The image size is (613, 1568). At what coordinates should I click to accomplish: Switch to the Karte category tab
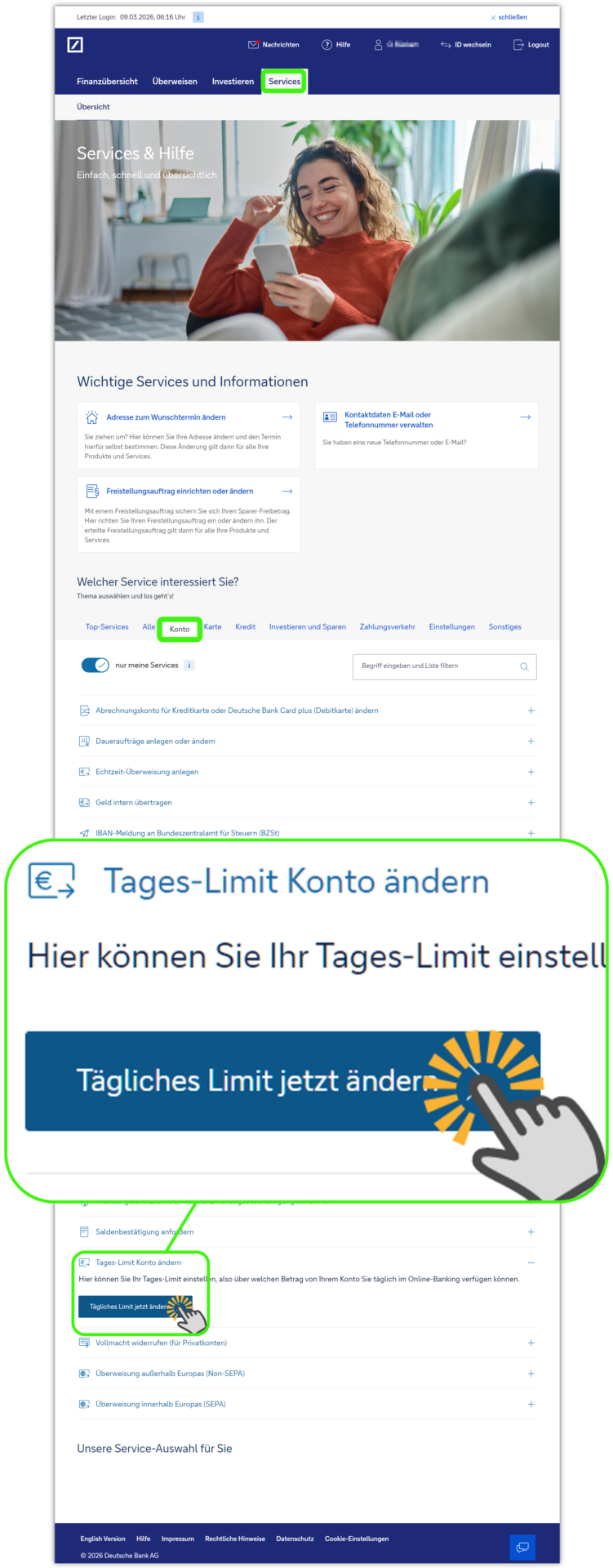pos(213,627)
